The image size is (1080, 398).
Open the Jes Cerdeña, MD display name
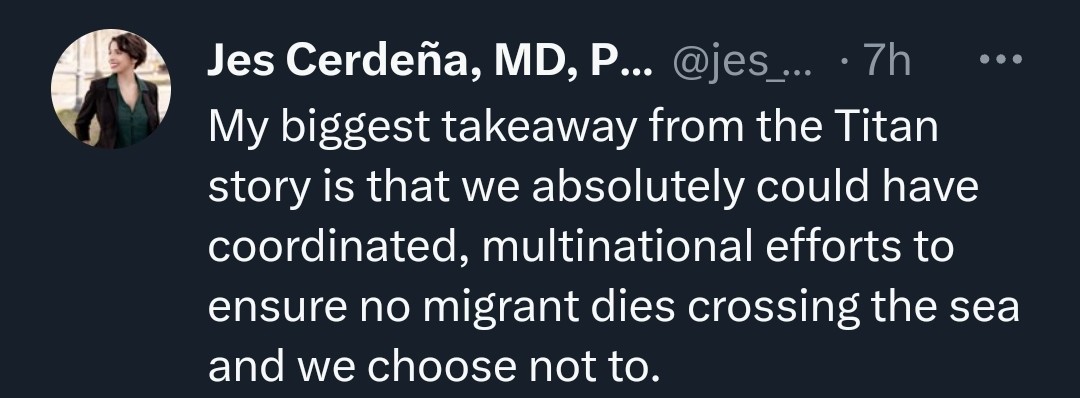429,62
